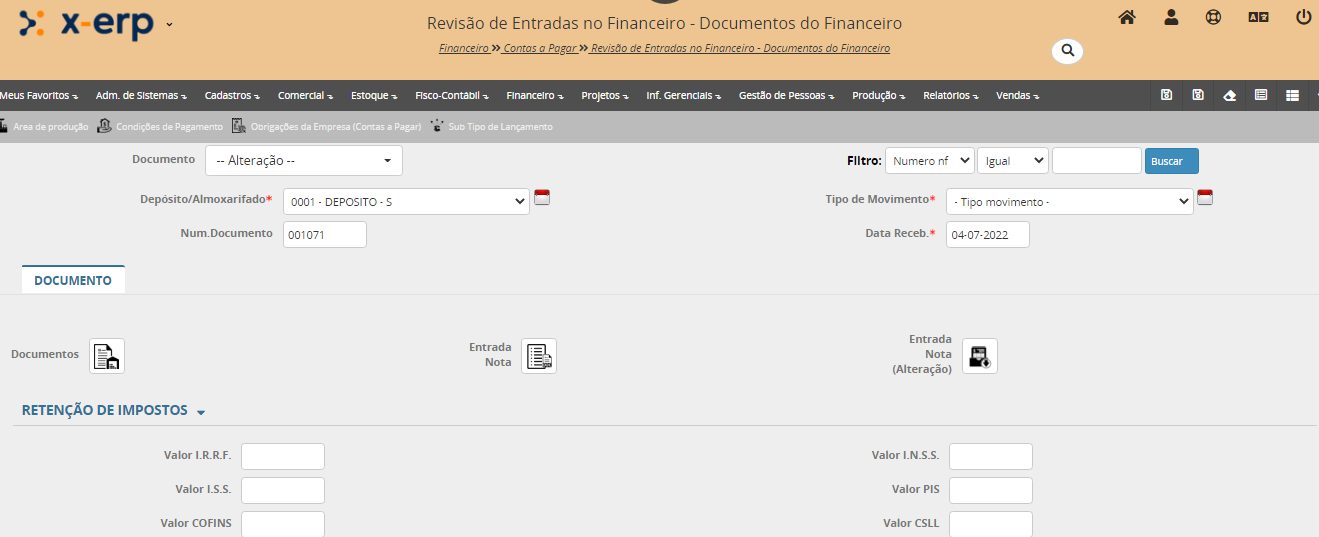Click the eraser clear icon in toolbar
This screenshot has width=1319, height=537.
point(1230,95)
